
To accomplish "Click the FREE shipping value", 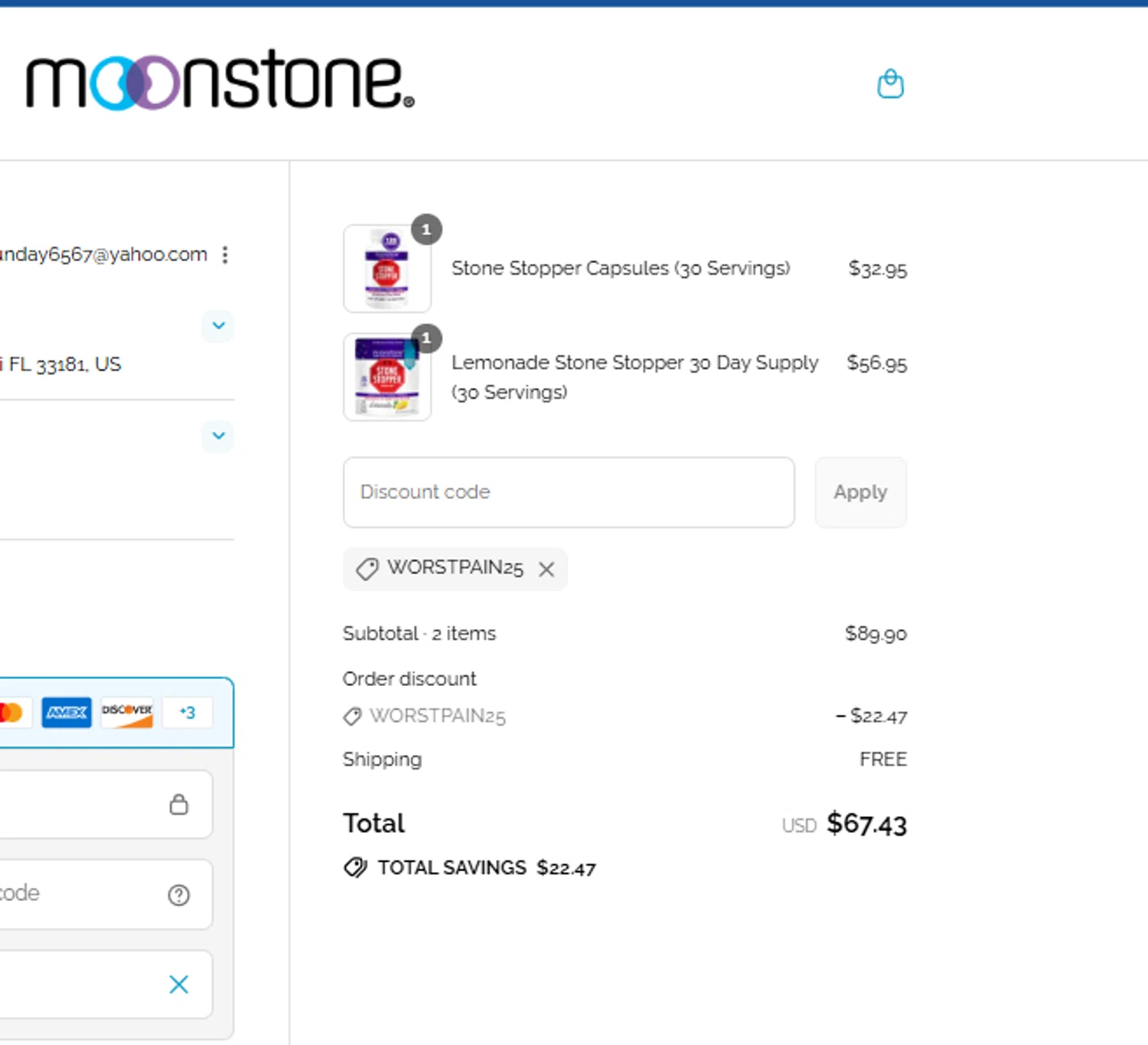I will tap(883, 759).
